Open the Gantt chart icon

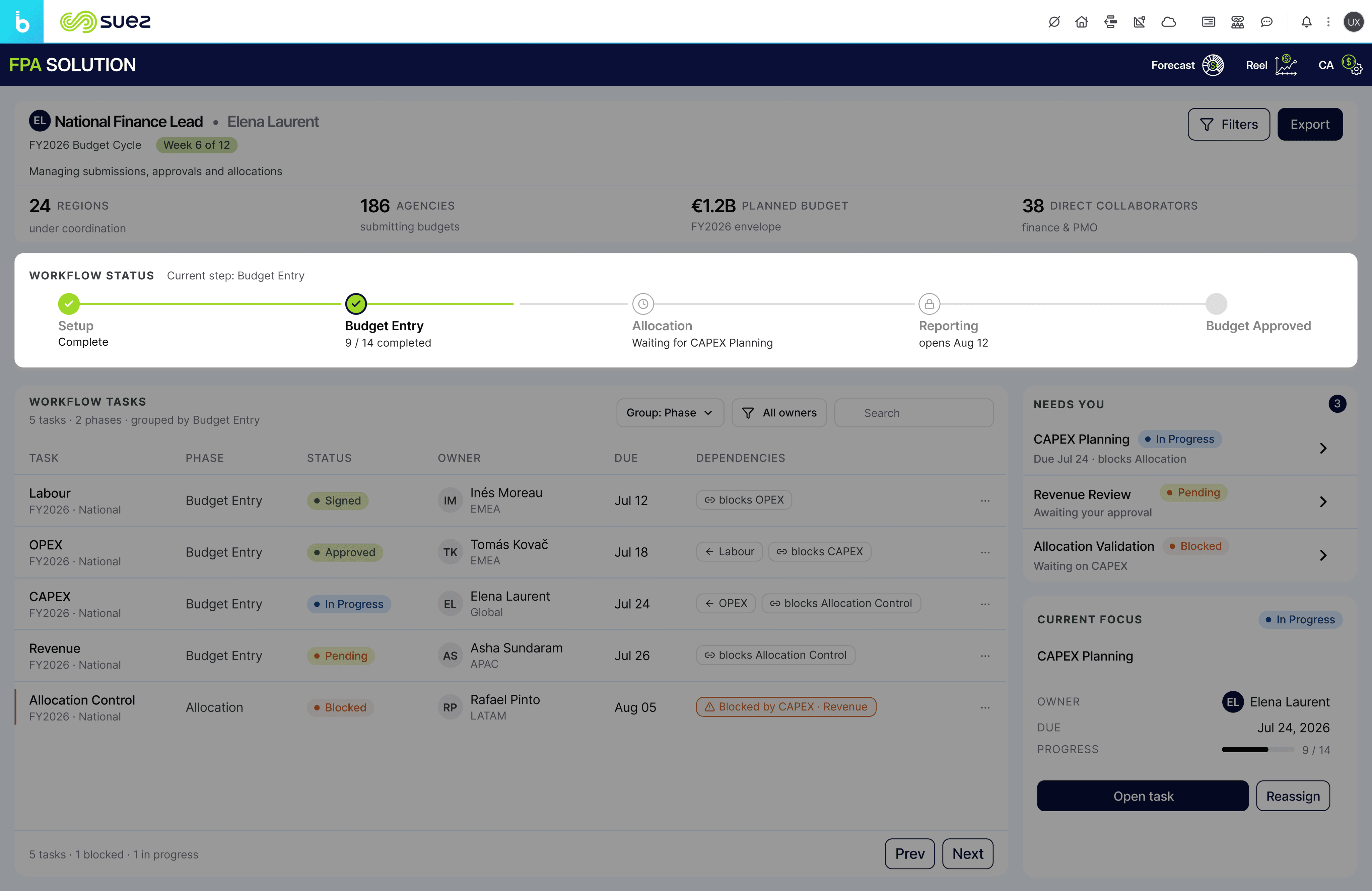1110,22
